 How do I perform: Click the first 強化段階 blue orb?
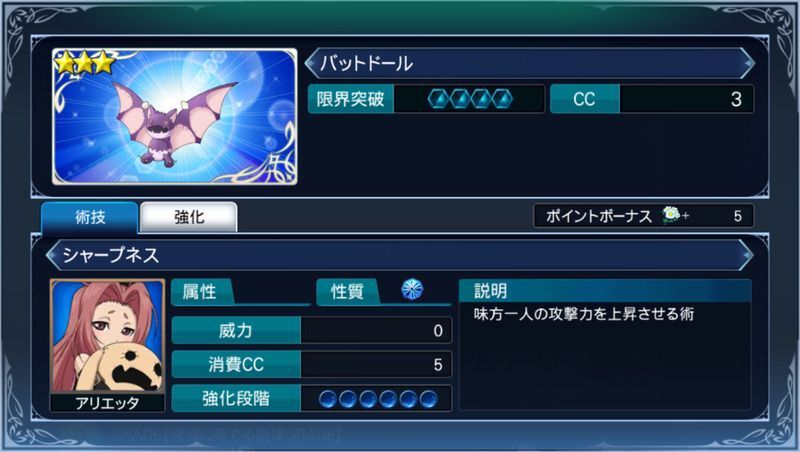(x=328, y=399)
